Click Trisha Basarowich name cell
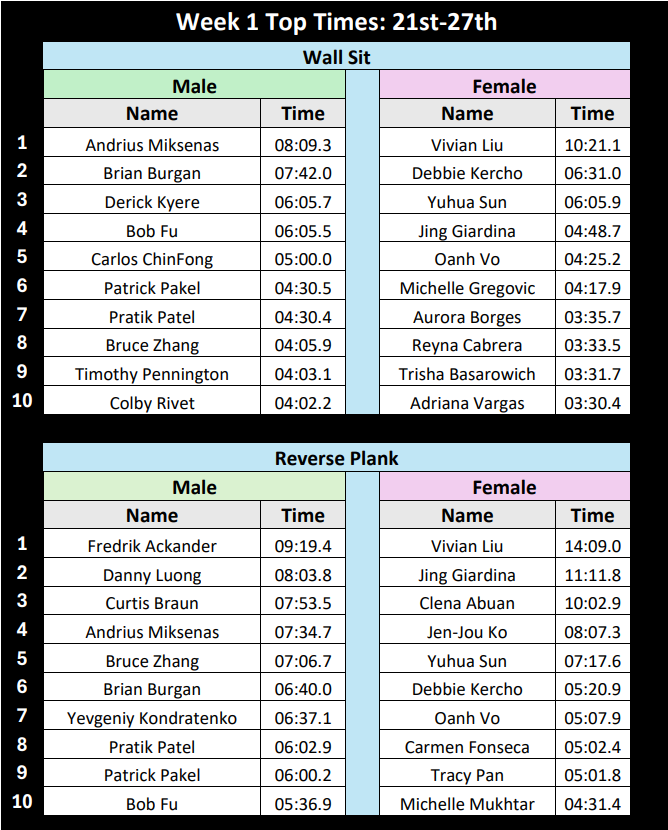Viewport: 668px width, 830px height. click(467, 374)
